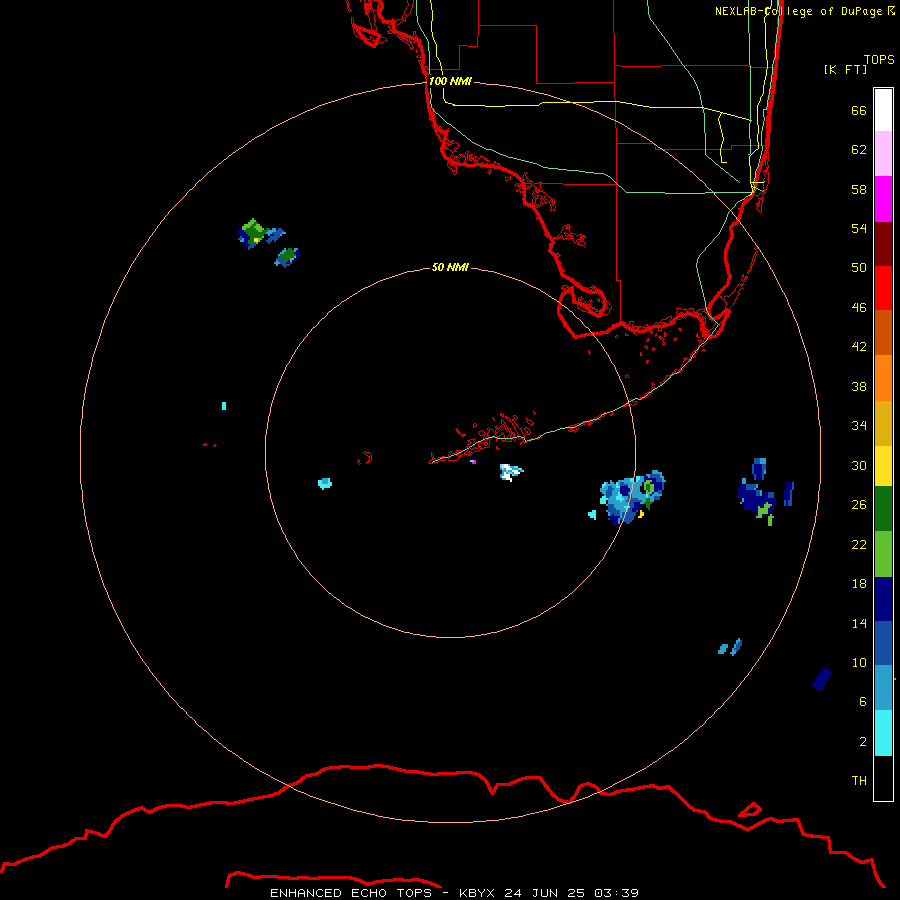Click legend value "30"
The image size is (900, 900).
(x=859, y=465)
